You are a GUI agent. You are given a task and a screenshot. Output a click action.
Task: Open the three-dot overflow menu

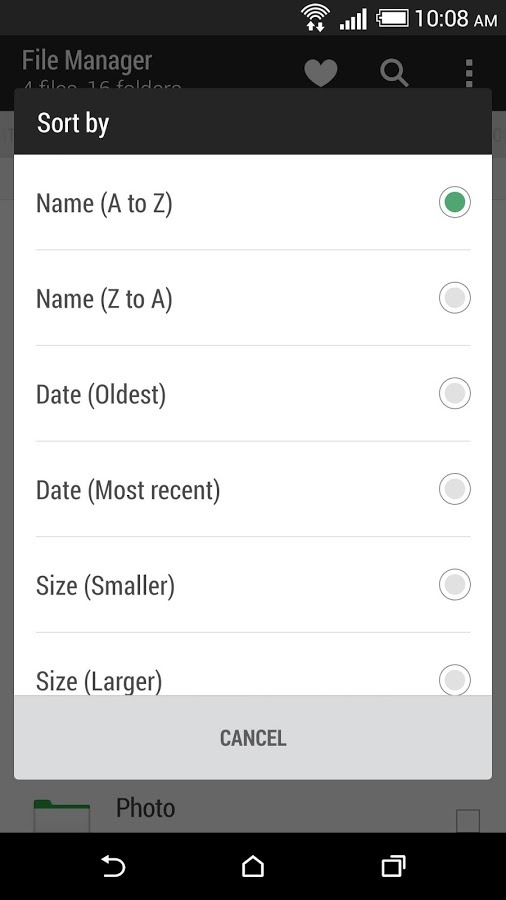pos(469,73)
